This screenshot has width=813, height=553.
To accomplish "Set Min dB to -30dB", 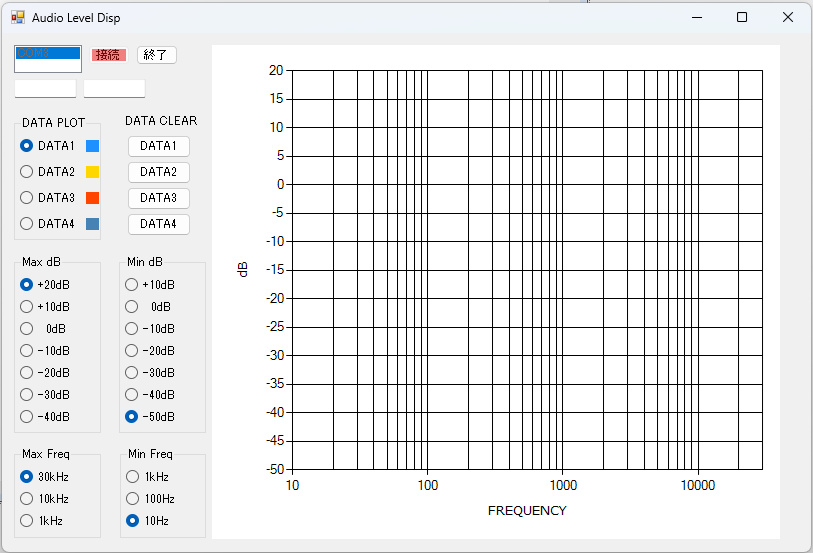I will (132, 373).
